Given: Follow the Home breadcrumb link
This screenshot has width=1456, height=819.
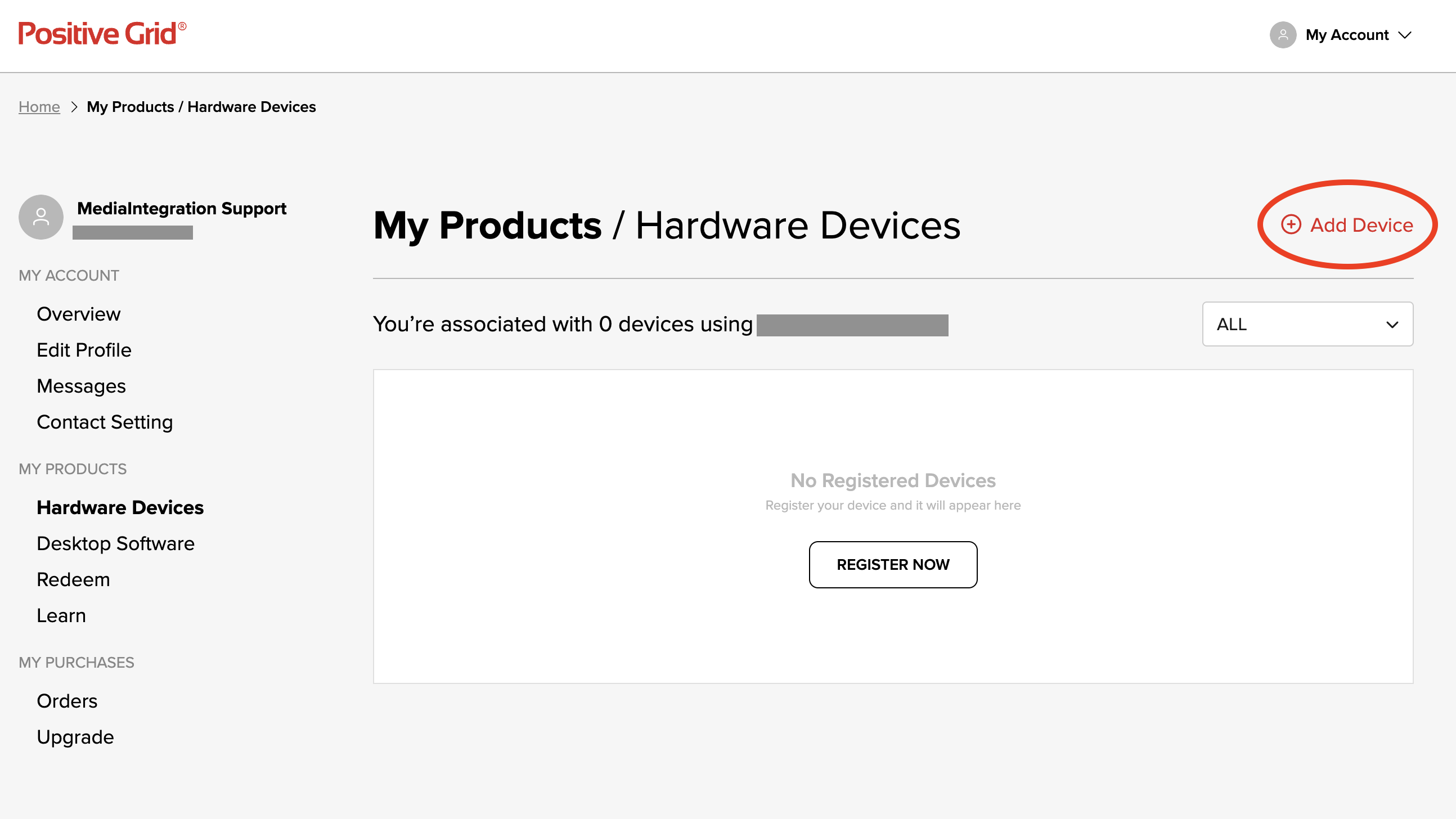Looking at the screenshot, I should pos(39,107).
